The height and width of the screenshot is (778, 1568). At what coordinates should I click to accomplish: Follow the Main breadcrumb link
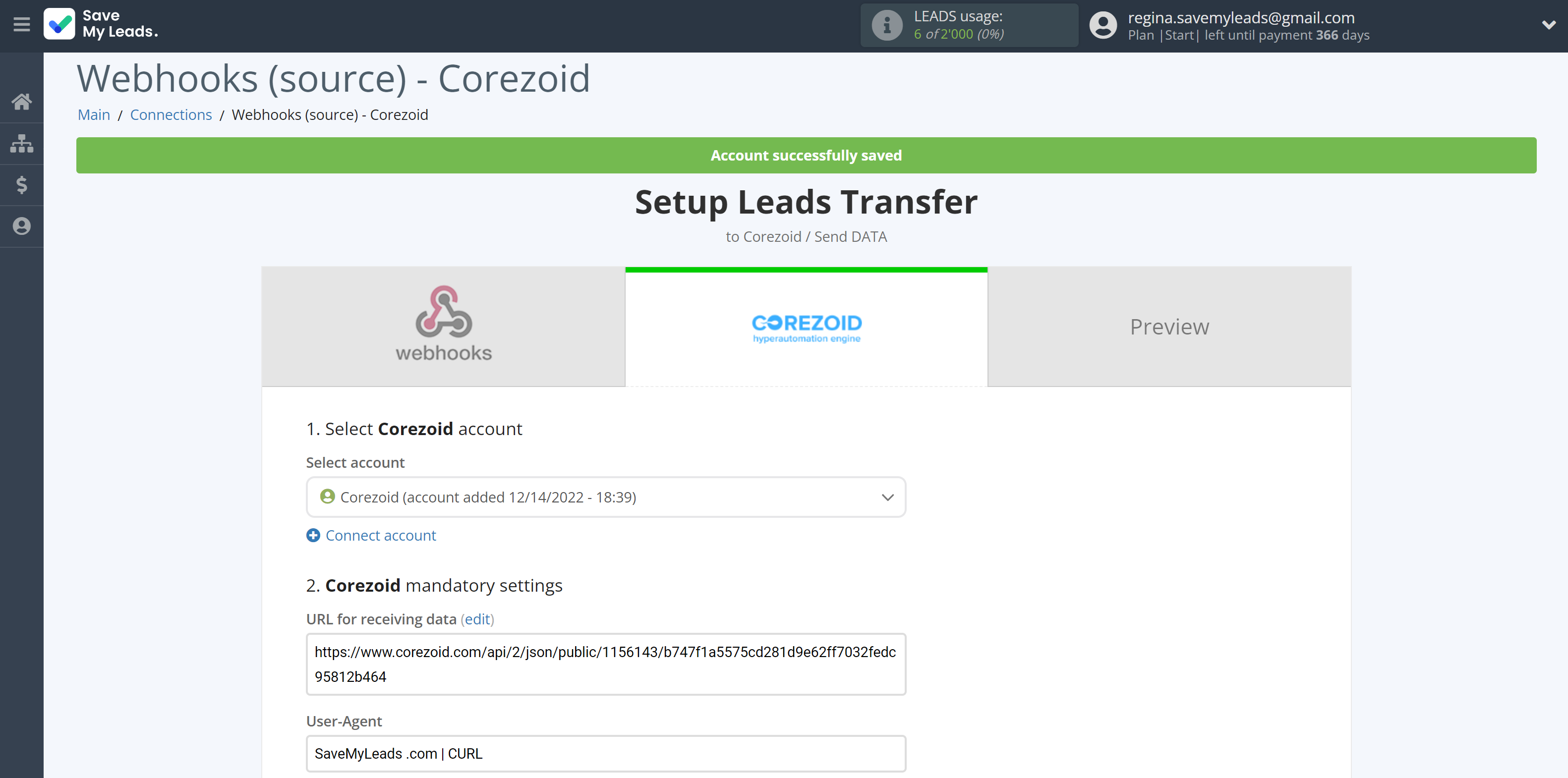pyautogui.click(x=94, y=115)
